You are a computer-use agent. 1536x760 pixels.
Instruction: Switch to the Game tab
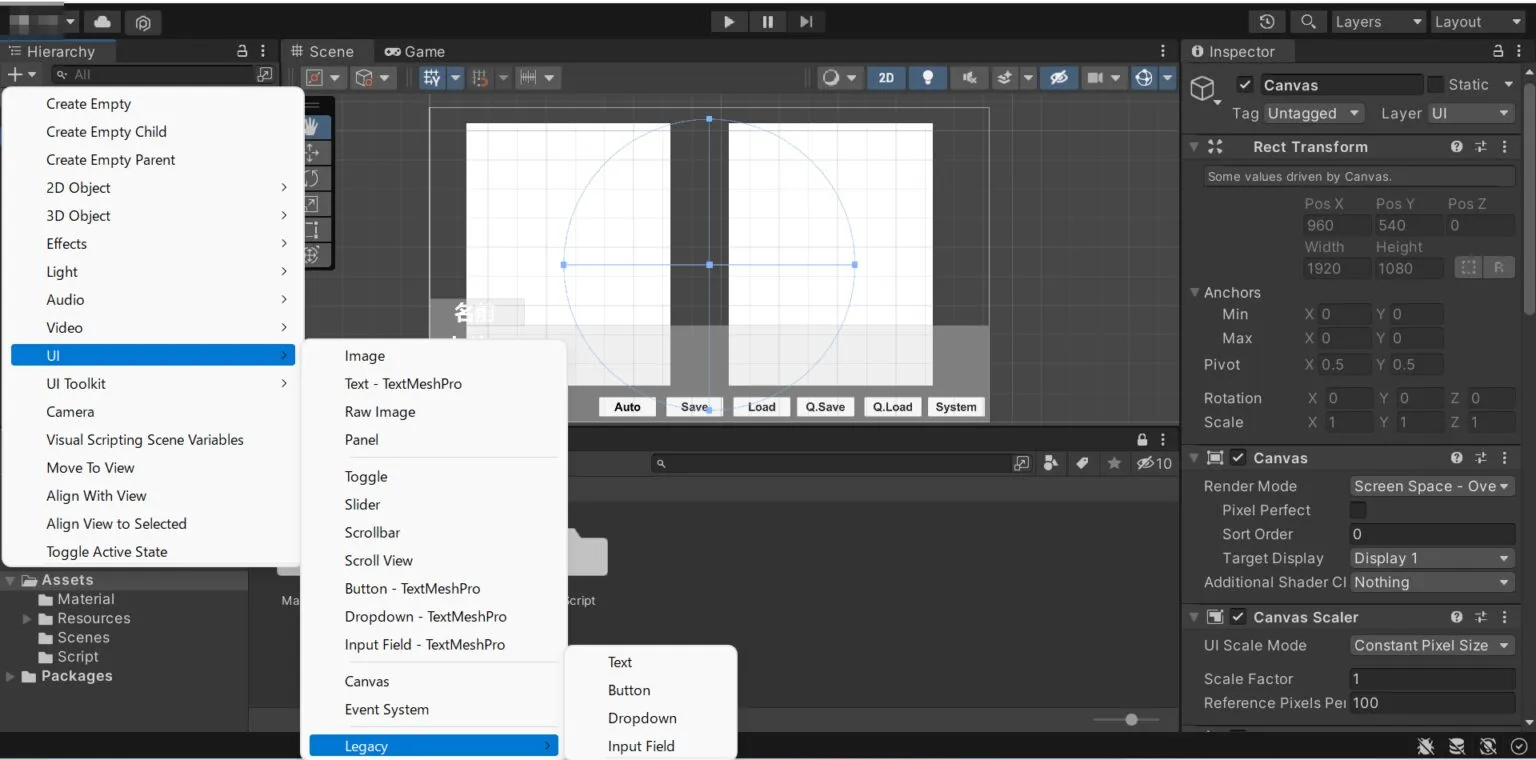pyautogui.click(x=415, y=52)
